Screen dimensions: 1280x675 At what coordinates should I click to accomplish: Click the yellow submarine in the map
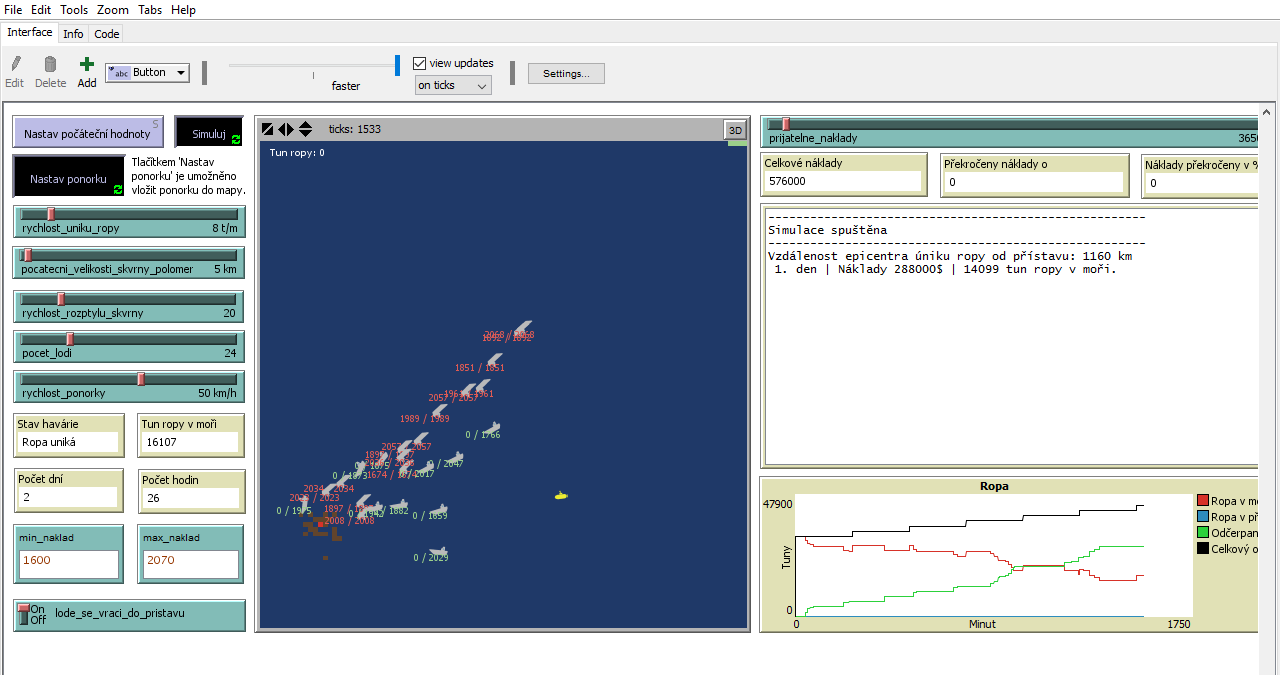(562, 495)
